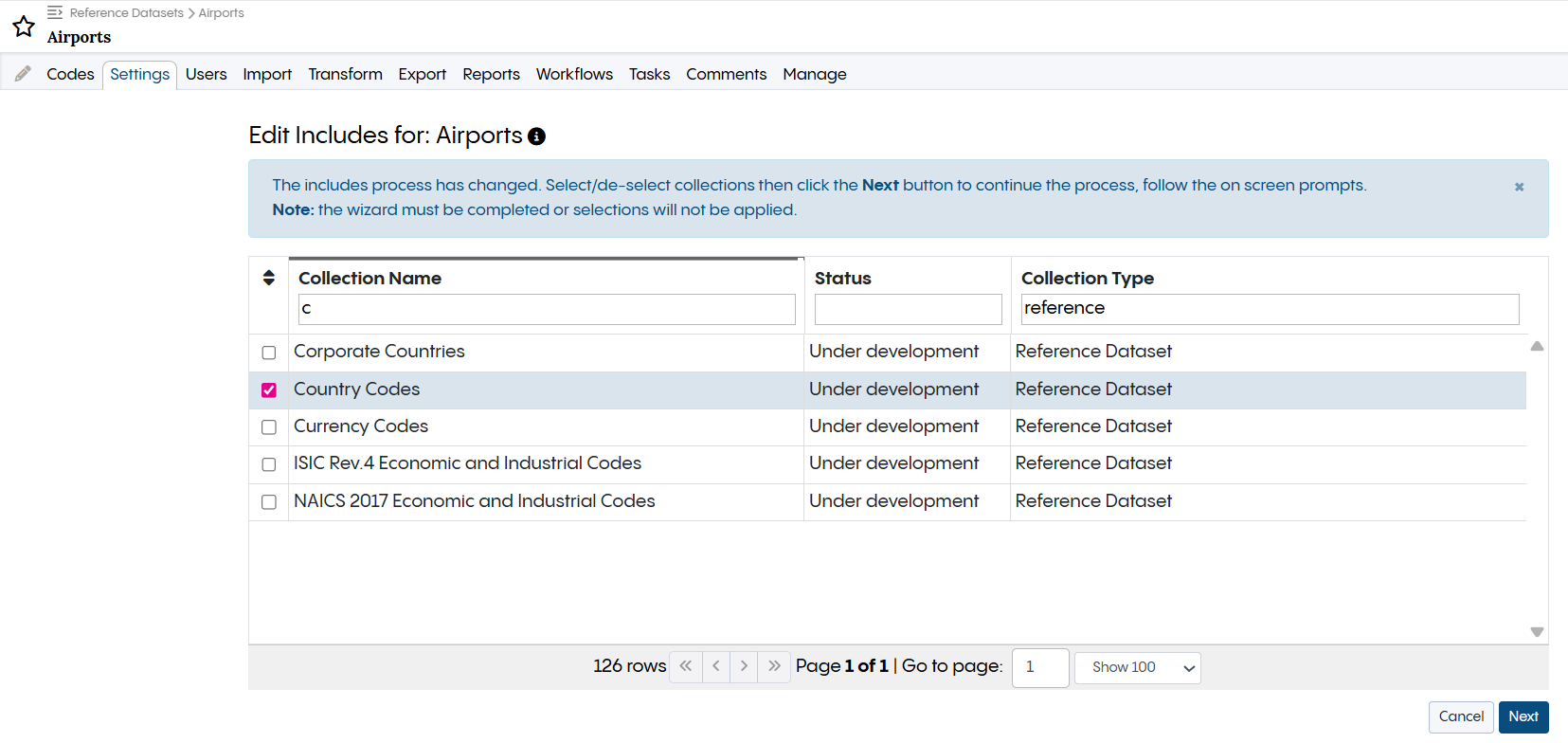Screen dimensions: 1568x743
Task: Click the Next button
Action: pos(1523,716)
